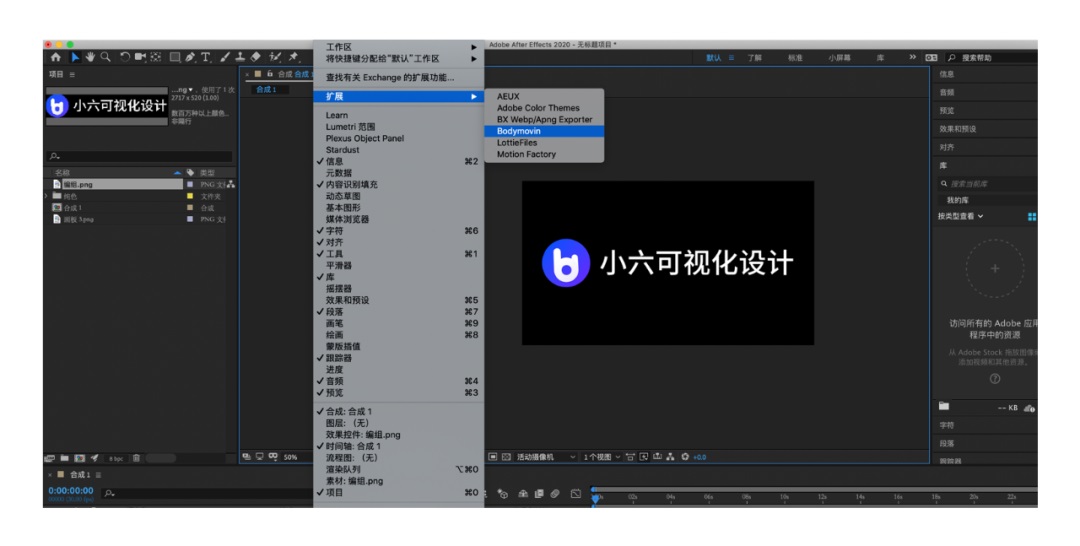Toggle the 预览 panel menu item
Screen dimensions: 1080x546
[399, 392]
